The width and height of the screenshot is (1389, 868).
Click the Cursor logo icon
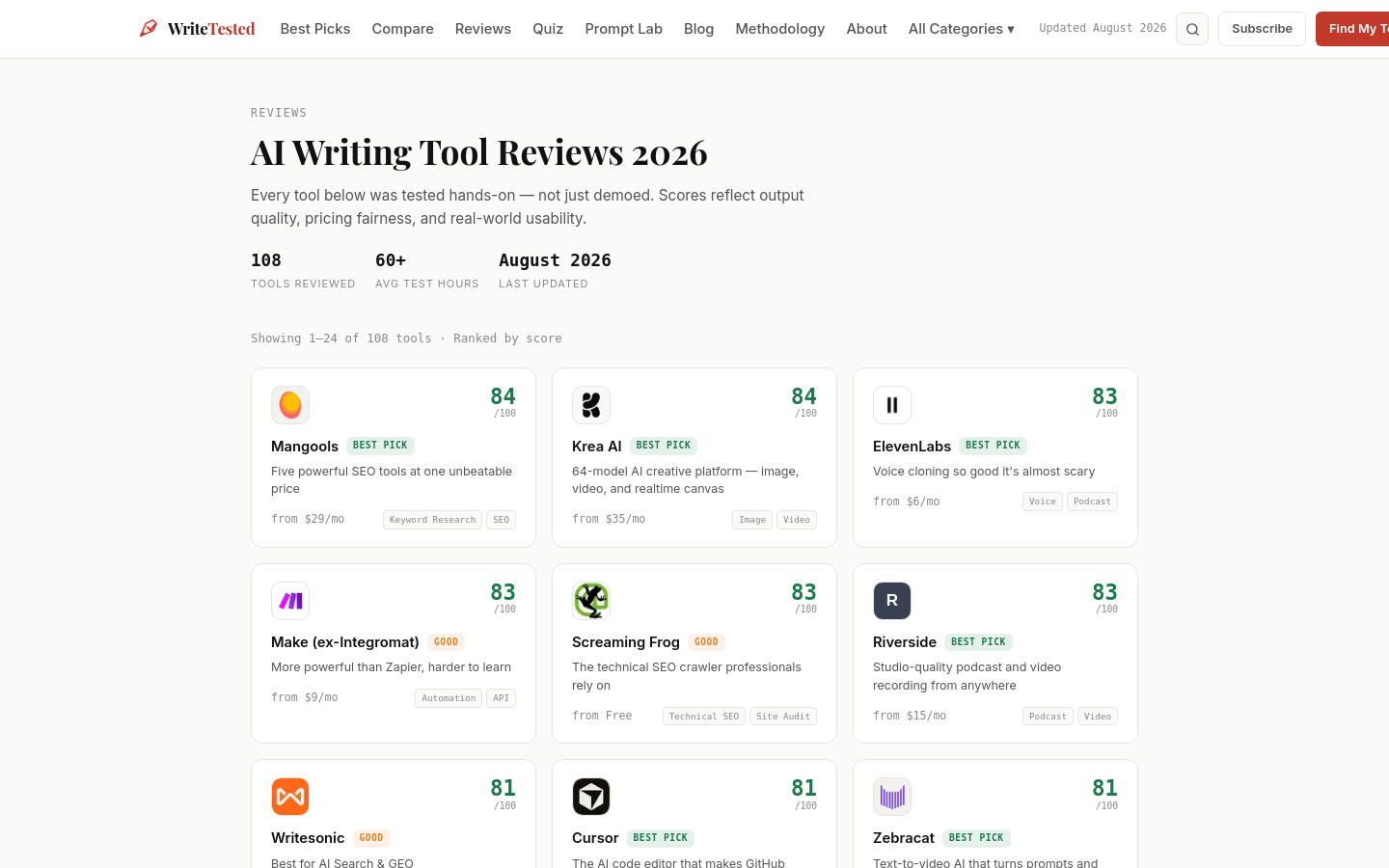click(591, 797)
